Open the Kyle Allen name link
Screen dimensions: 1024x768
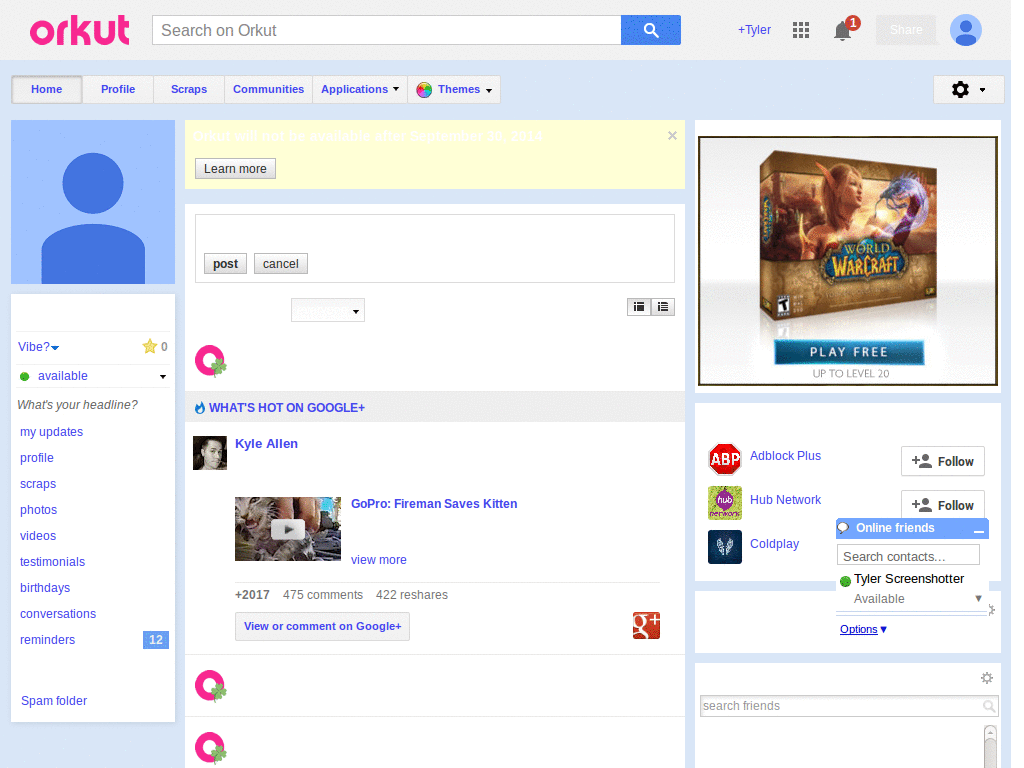point(266,443)
